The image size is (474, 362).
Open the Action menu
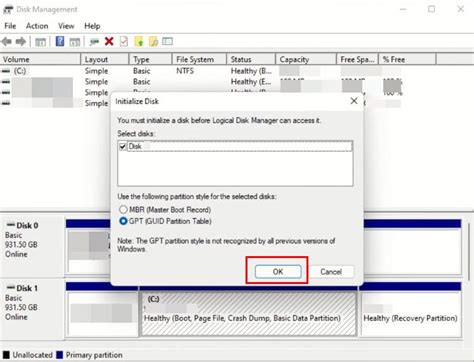point(37,26)
